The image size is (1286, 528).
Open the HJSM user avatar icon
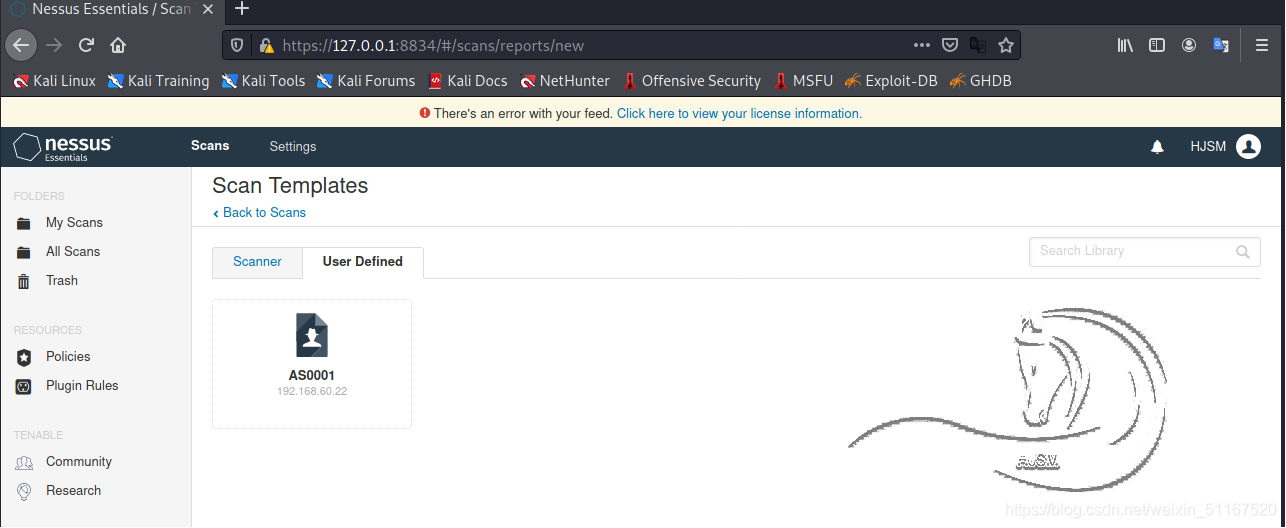point(1248,146)
